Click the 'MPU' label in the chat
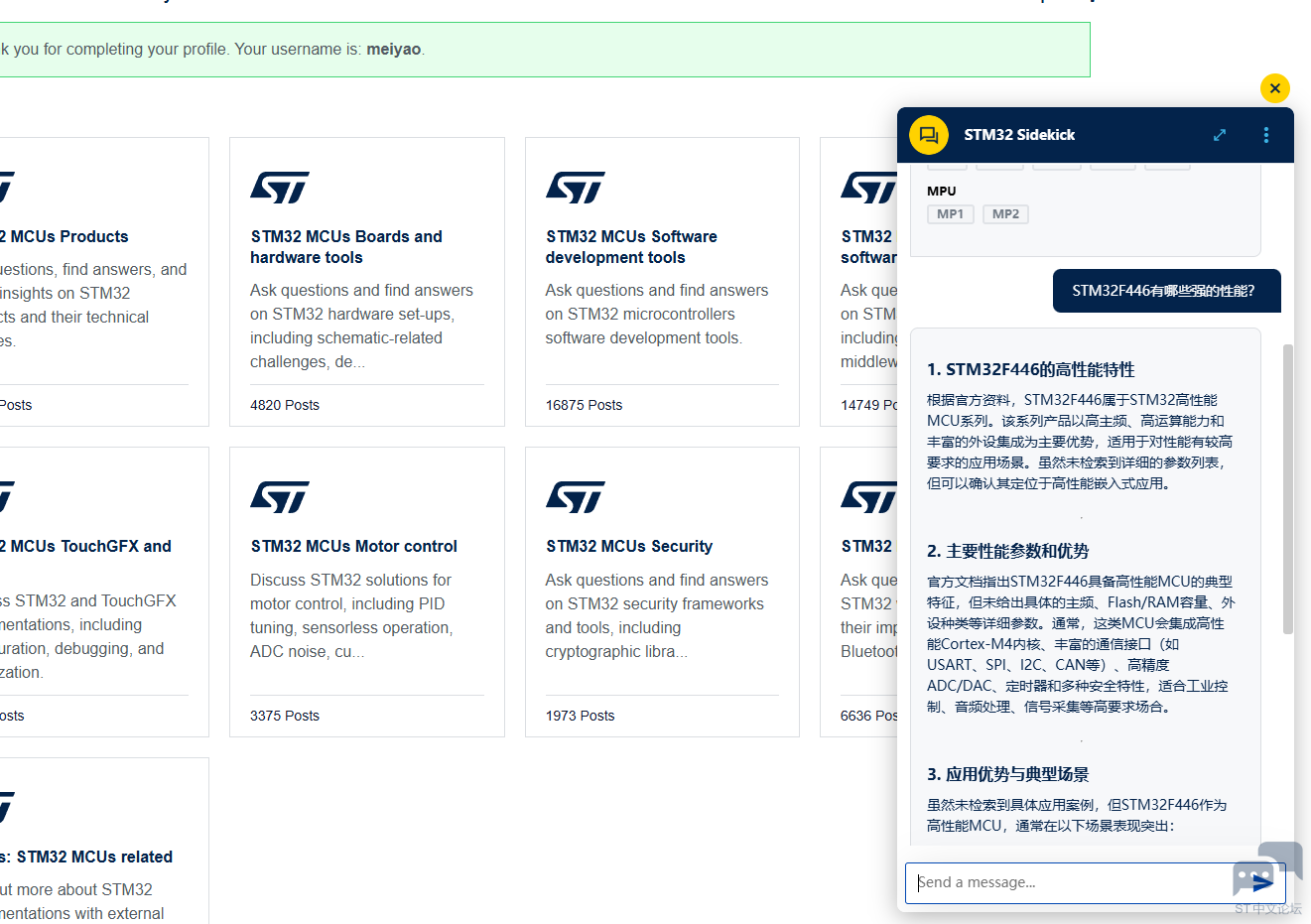 pyautogui.click(x=942, y=192)
